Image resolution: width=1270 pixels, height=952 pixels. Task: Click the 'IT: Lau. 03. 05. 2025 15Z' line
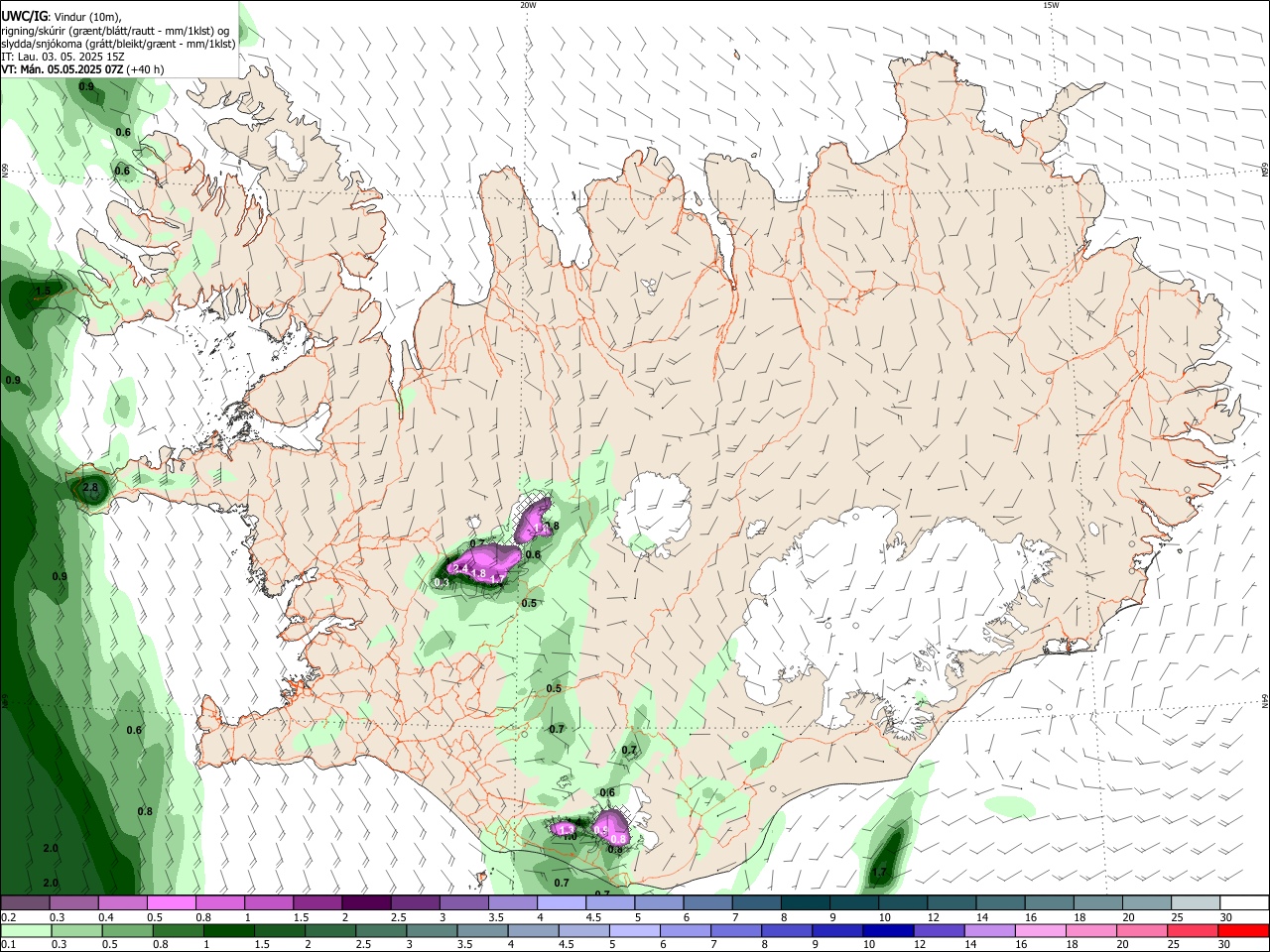click(x=63, y=57)
